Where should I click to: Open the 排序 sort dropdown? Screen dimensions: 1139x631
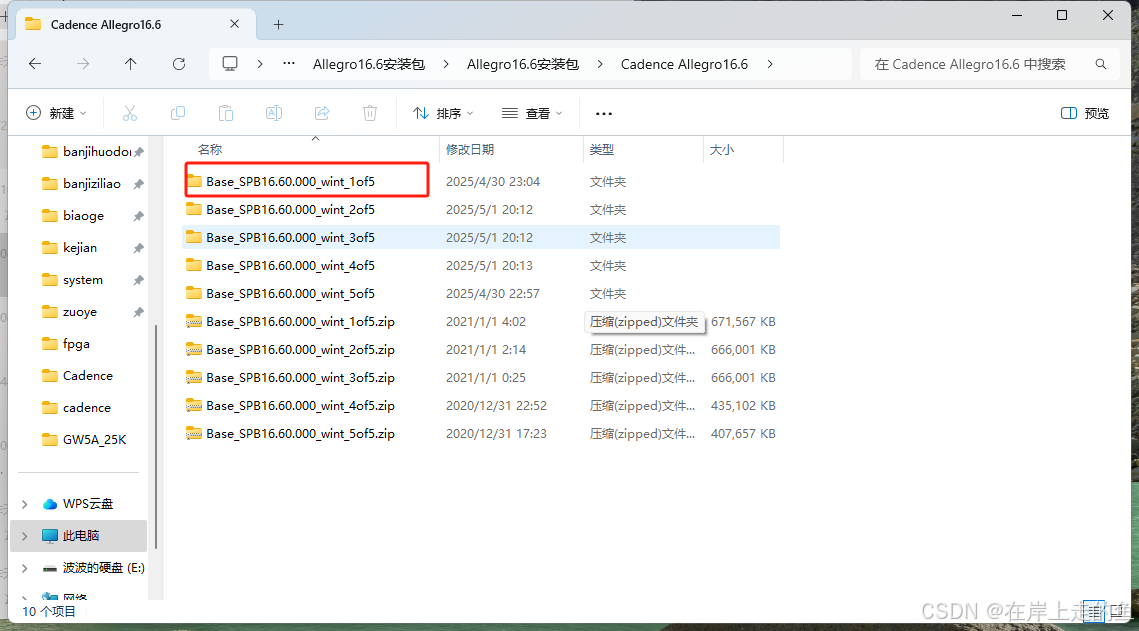(443, 113)
